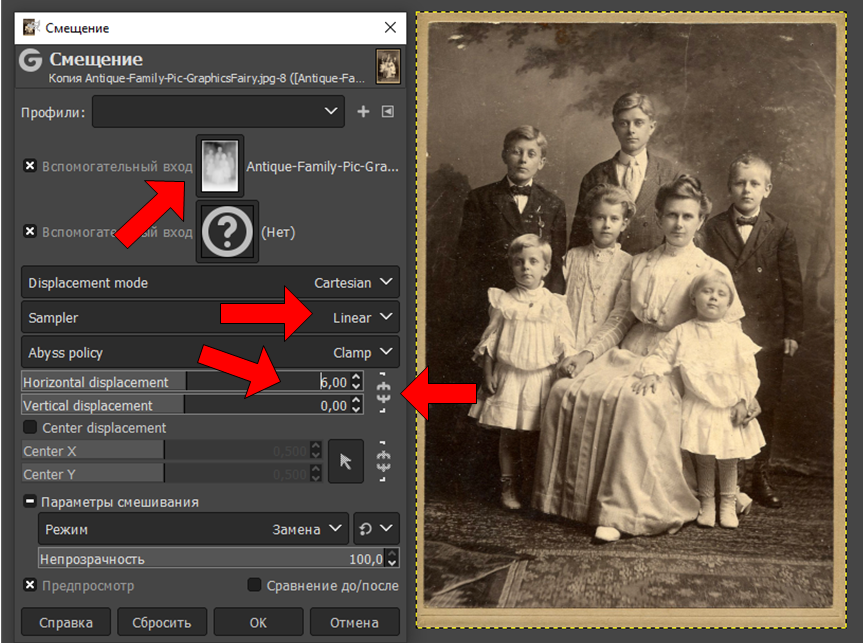The image size is (863, 643).
Task: Click Horizontal displacement value field 6,00
Action: [334, 382]
